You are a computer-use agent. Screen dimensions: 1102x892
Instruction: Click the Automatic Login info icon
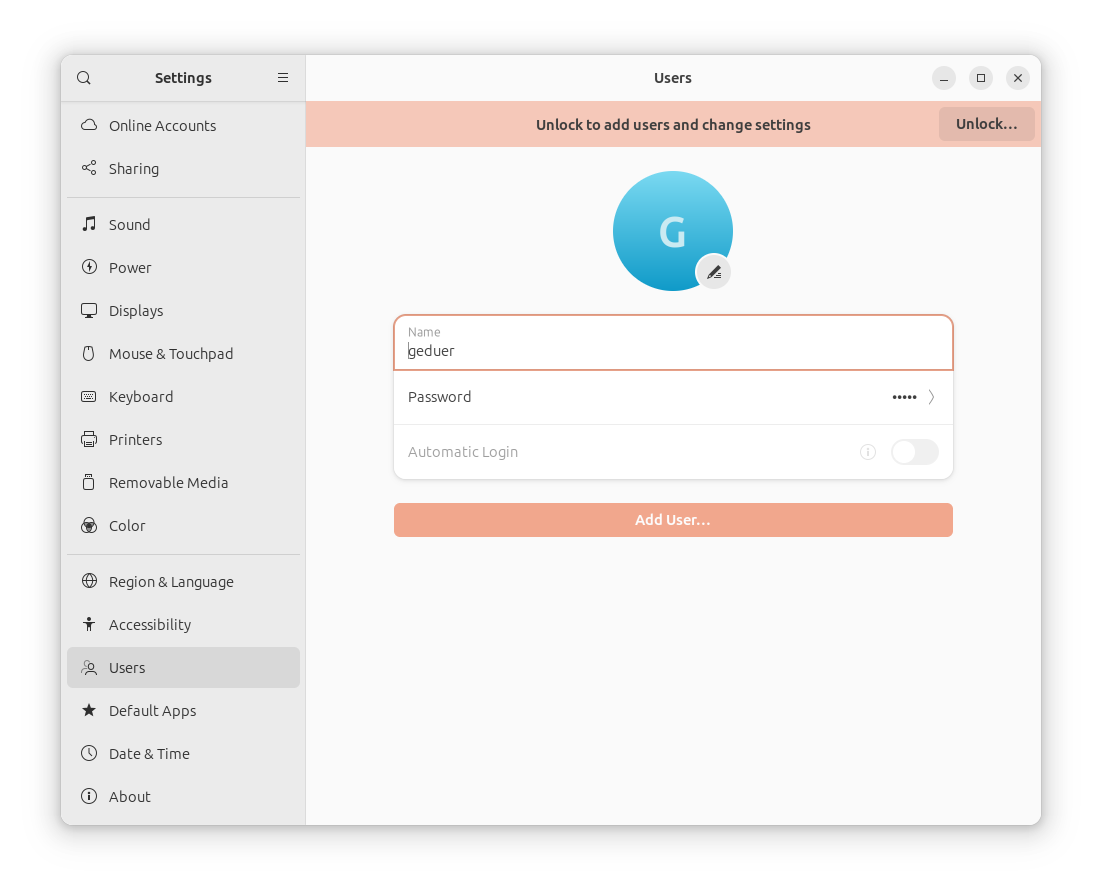868,452
